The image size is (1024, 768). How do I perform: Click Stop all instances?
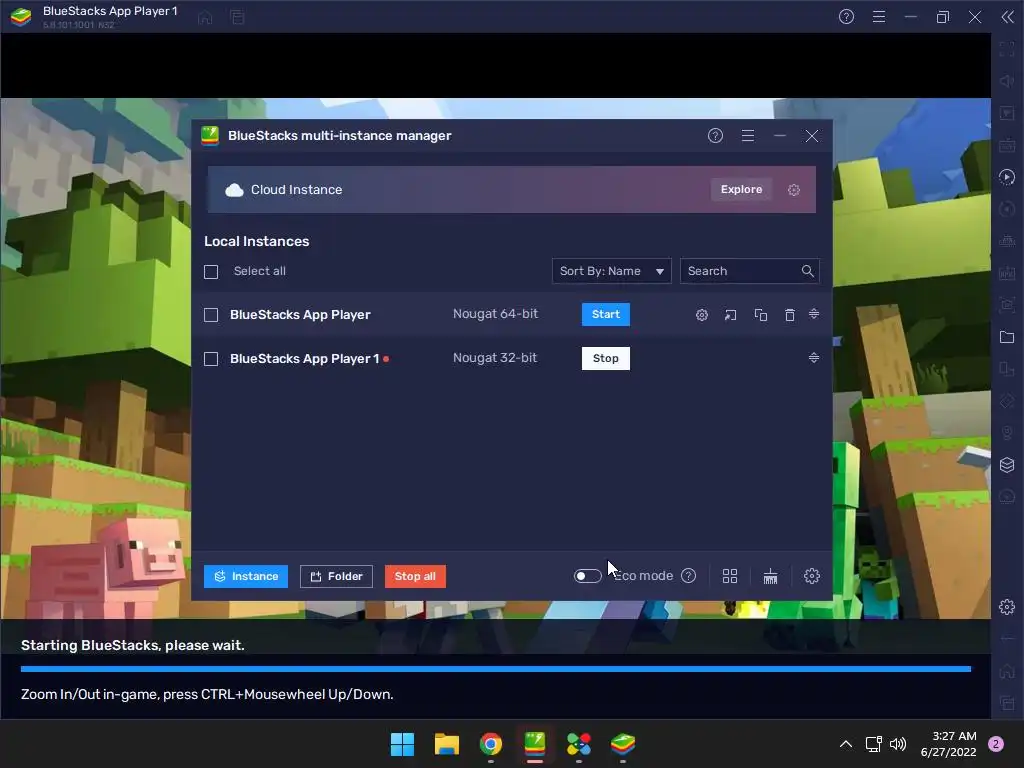click(x=415, y=576)
